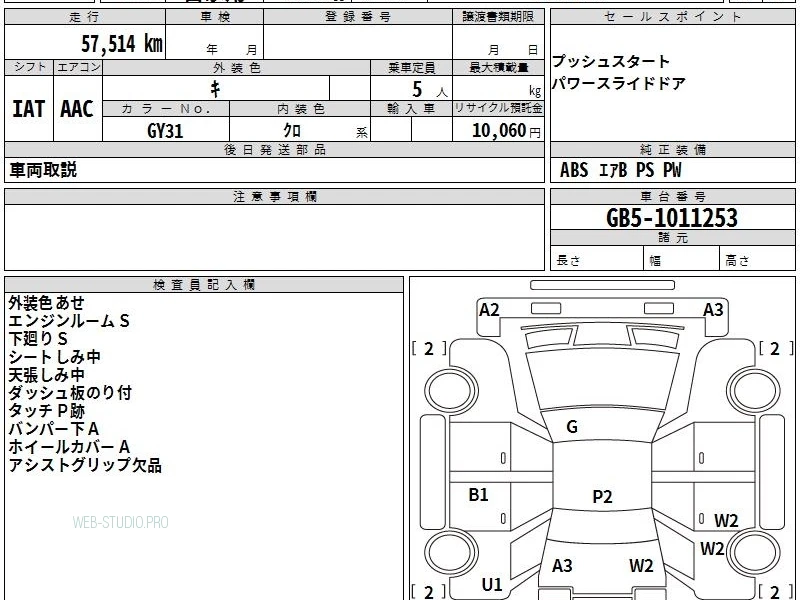Select the 後日発送部品 header
The image size is (800, 600).
(274, 149)
